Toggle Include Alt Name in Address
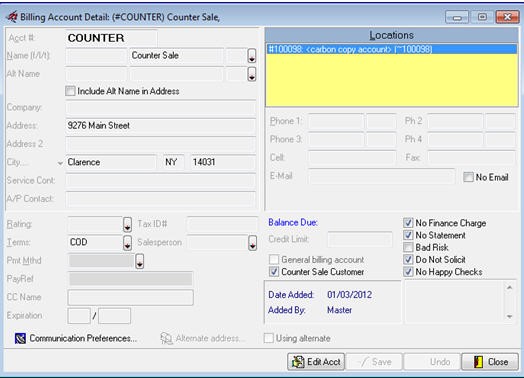This screenshot has width=524, height=378. point(70,91)
